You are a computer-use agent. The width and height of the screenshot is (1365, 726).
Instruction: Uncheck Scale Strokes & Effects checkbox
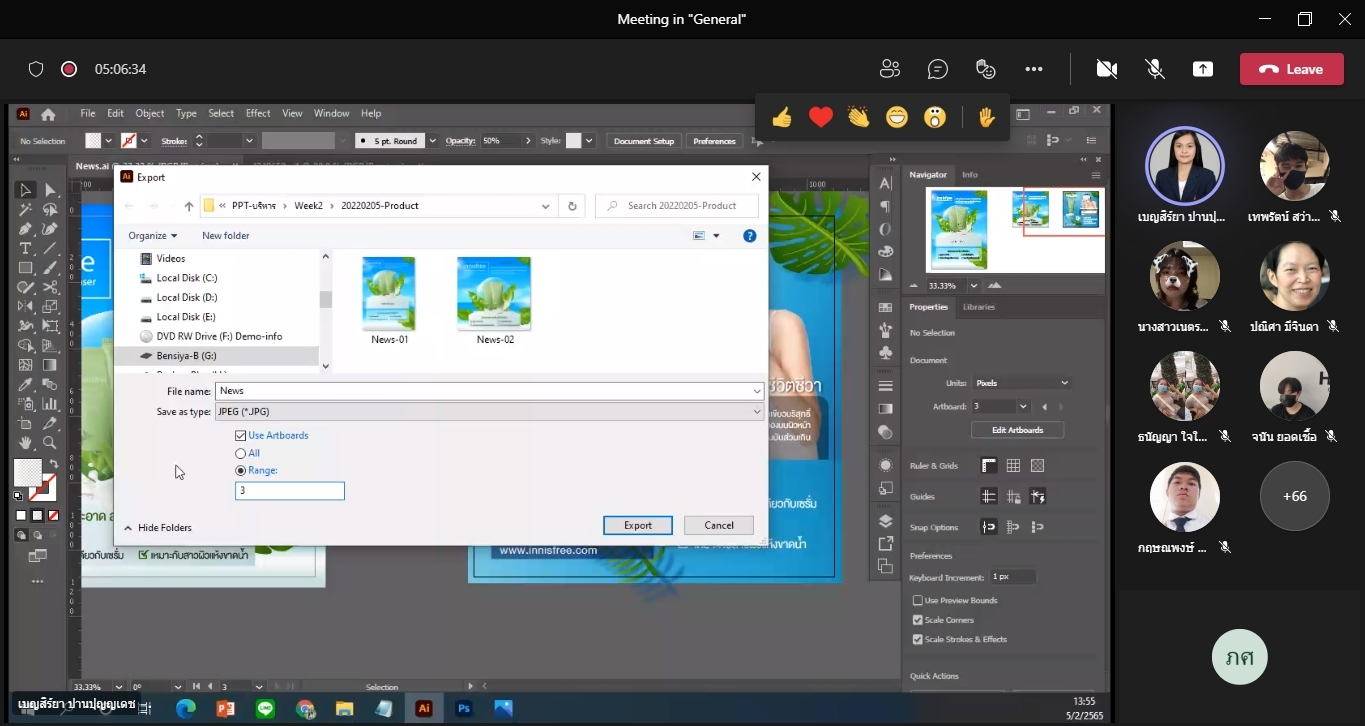(917, 639)
